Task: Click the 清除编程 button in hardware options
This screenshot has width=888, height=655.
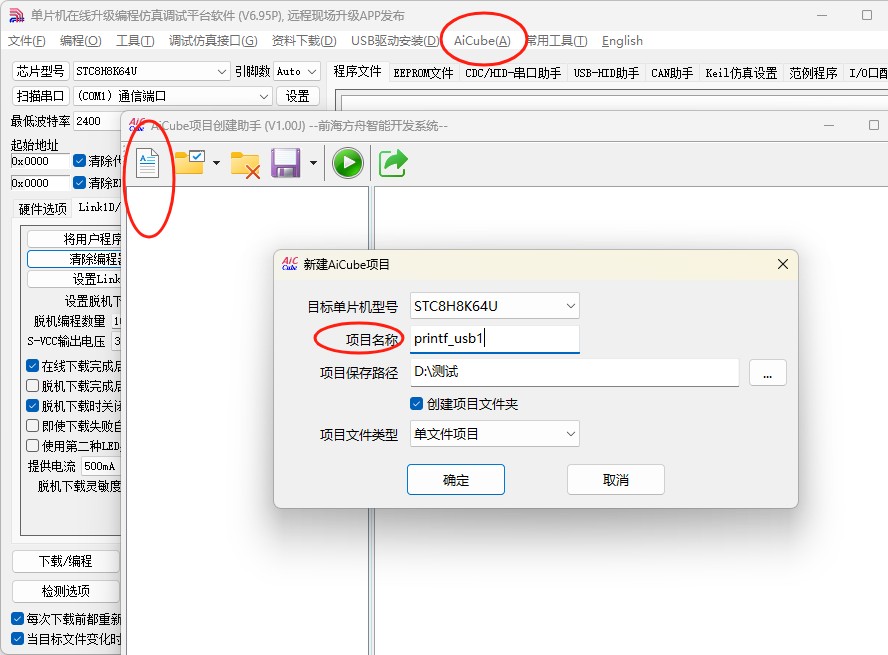Action: click(74, 259)
